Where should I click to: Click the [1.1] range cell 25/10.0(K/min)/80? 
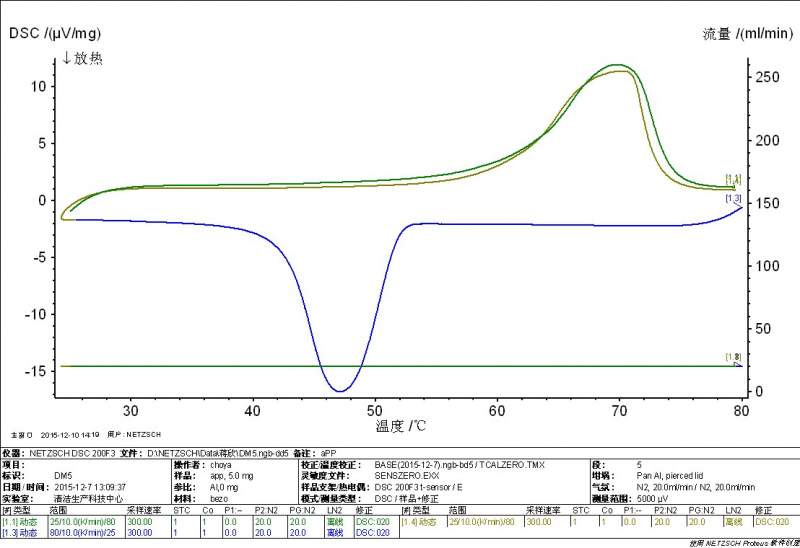83,522
